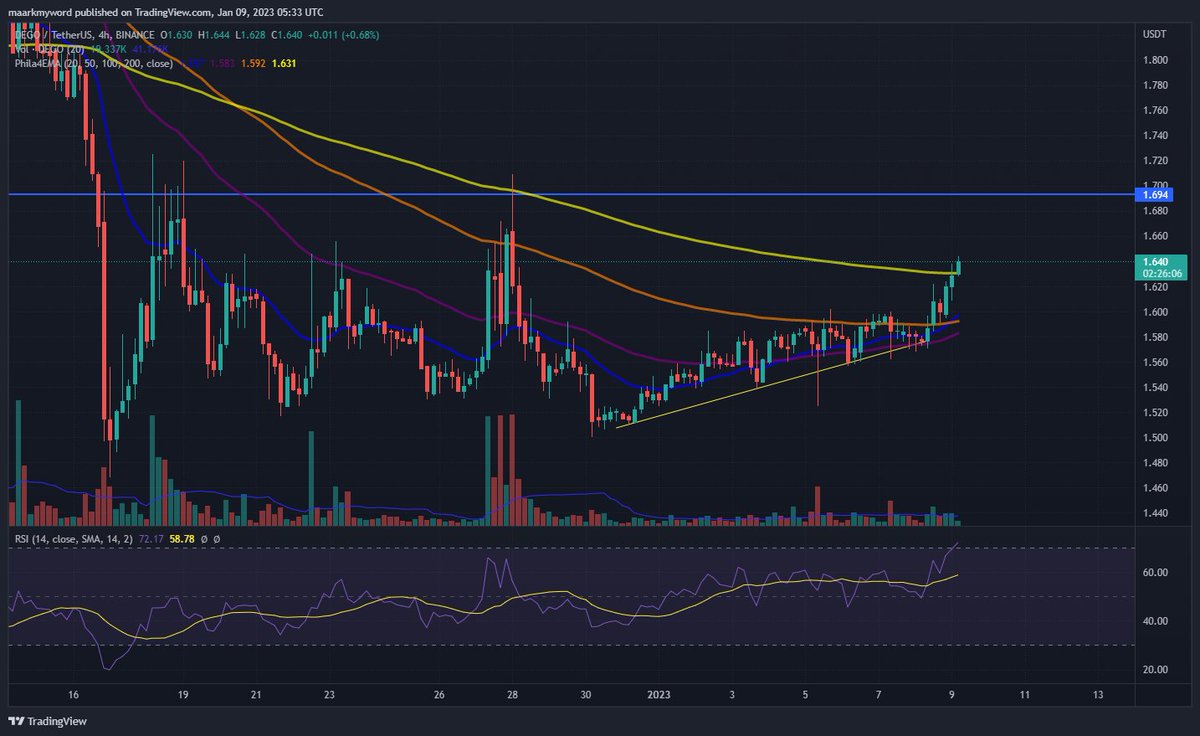This screenshot has width=1200, height=736.
Task: Click the orange EMA value 1.592 in legend
Action: tap(253, 63)
